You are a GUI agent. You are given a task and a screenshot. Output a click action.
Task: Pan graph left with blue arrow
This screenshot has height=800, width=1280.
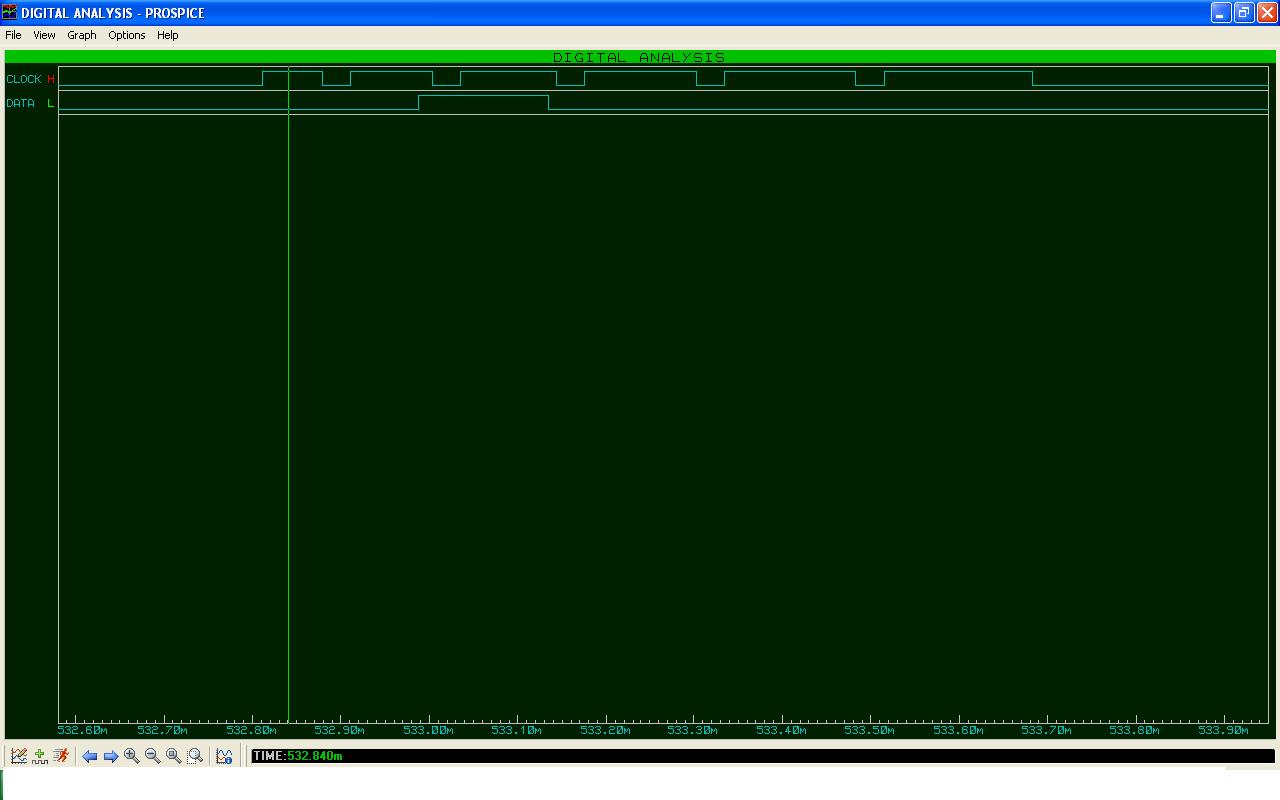pyautogui.click(x=89, y=756)
